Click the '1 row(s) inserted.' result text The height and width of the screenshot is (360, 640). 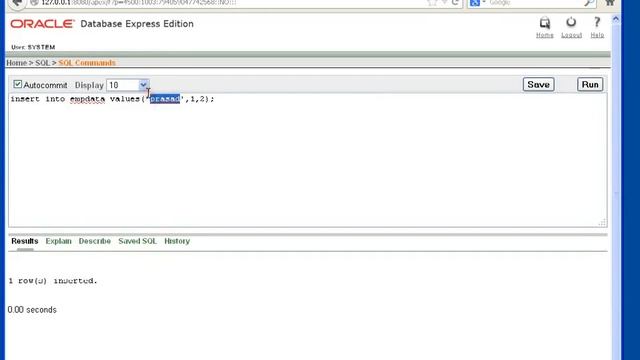[x=53, y=281]
